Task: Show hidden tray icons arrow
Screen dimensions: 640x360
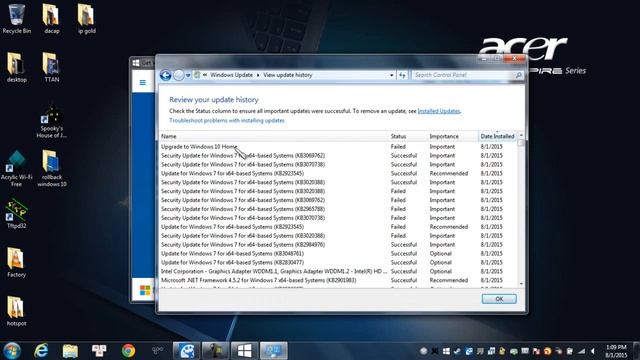Action: coord(593,351)
